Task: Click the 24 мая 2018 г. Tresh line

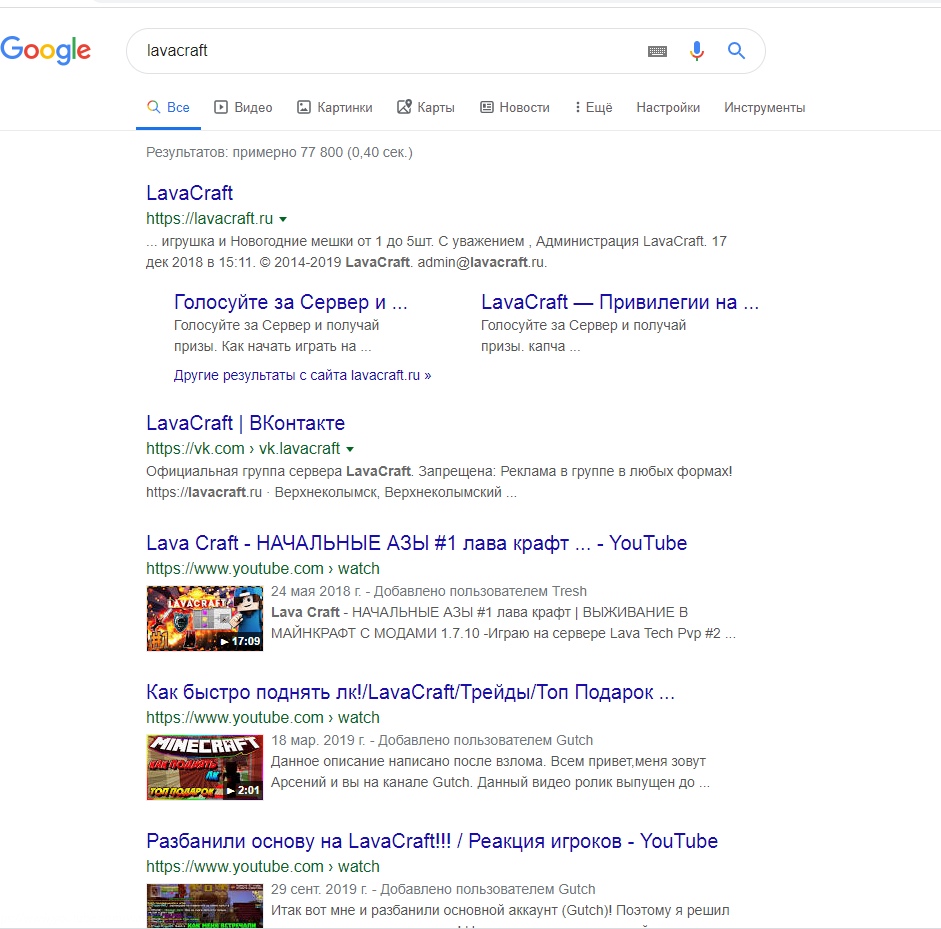Action: (x=428, y=591)
